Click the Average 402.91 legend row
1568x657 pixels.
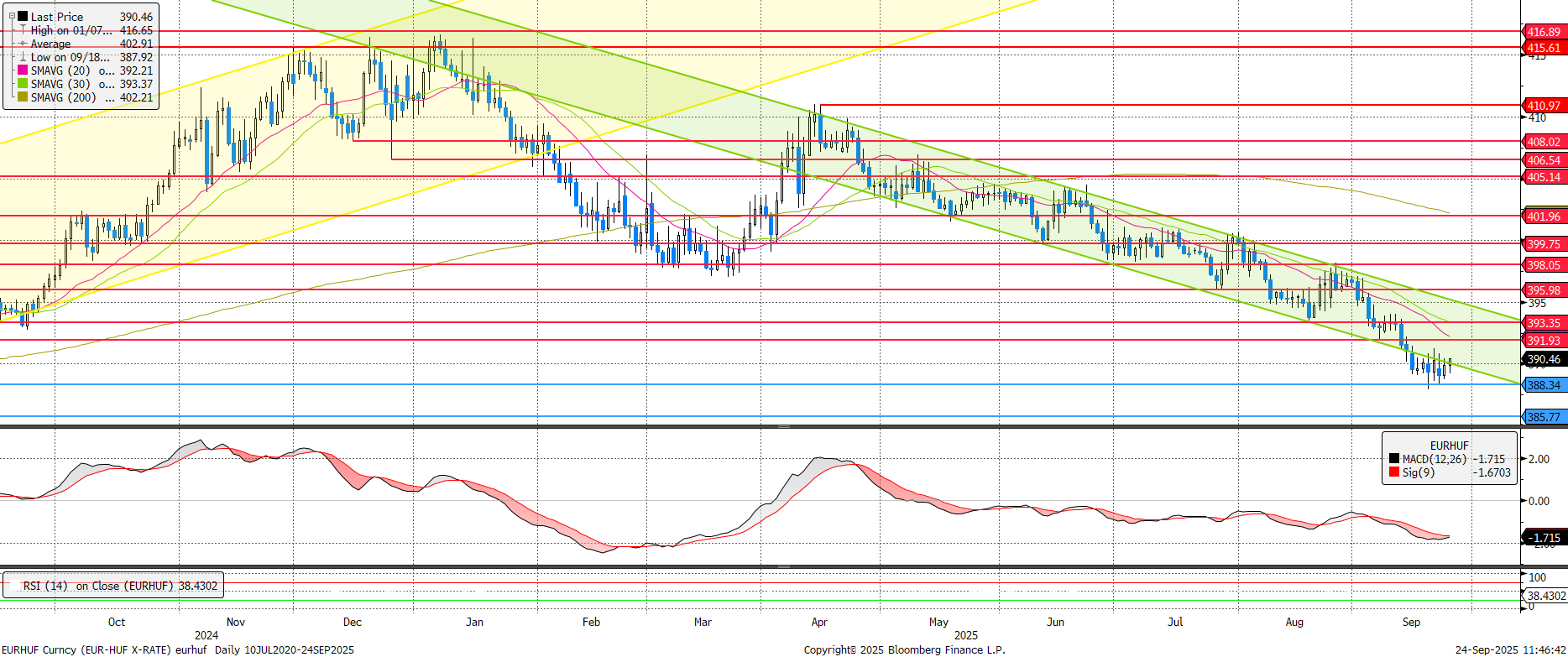(86, 44)
